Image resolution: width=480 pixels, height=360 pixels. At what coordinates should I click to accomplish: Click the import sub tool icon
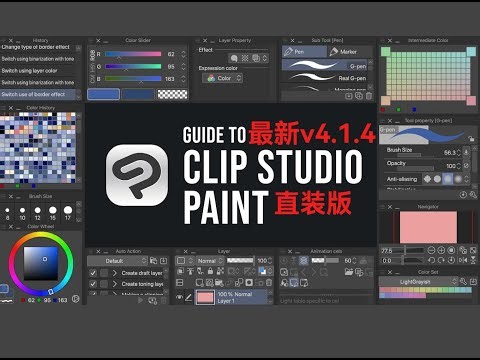tap(349, 96)
